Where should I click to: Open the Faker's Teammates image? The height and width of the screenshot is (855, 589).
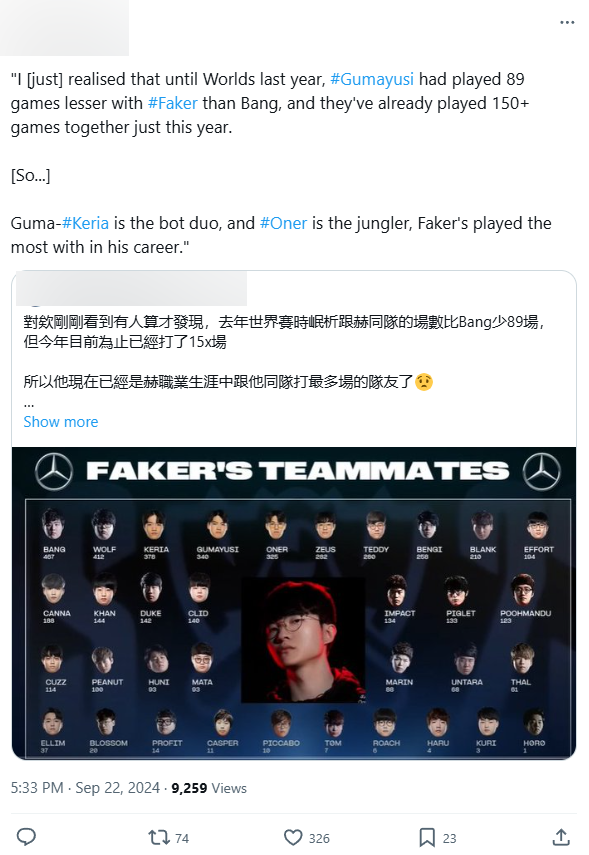[294, 603]
